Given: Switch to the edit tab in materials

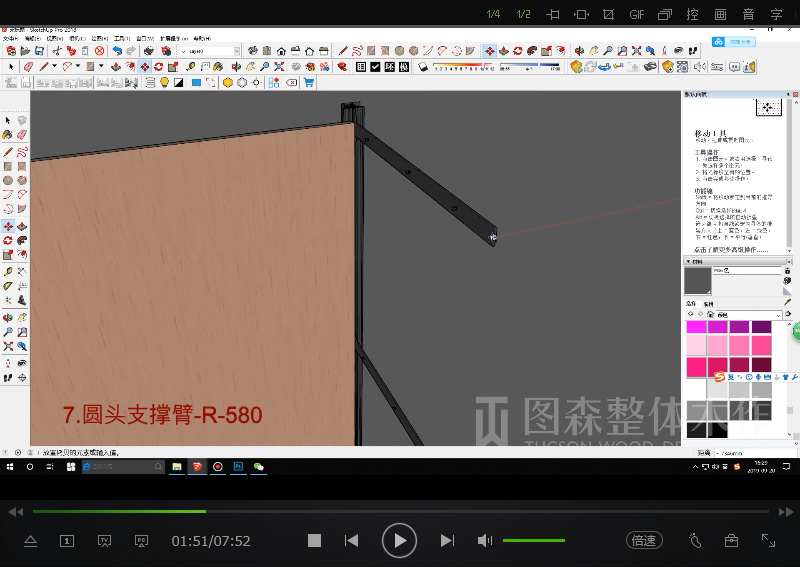Looking at the screenshot, I should (708, 303).
